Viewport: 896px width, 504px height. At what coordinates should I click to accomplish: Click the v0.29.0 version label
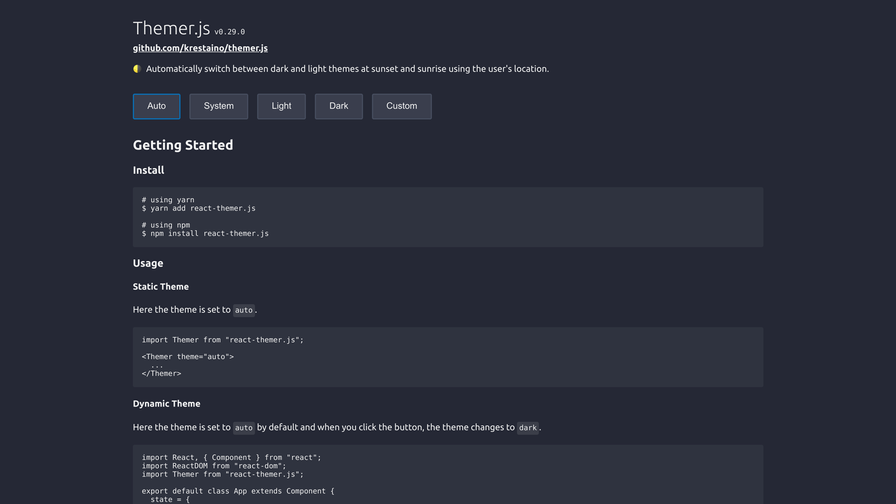pos(229,32)
